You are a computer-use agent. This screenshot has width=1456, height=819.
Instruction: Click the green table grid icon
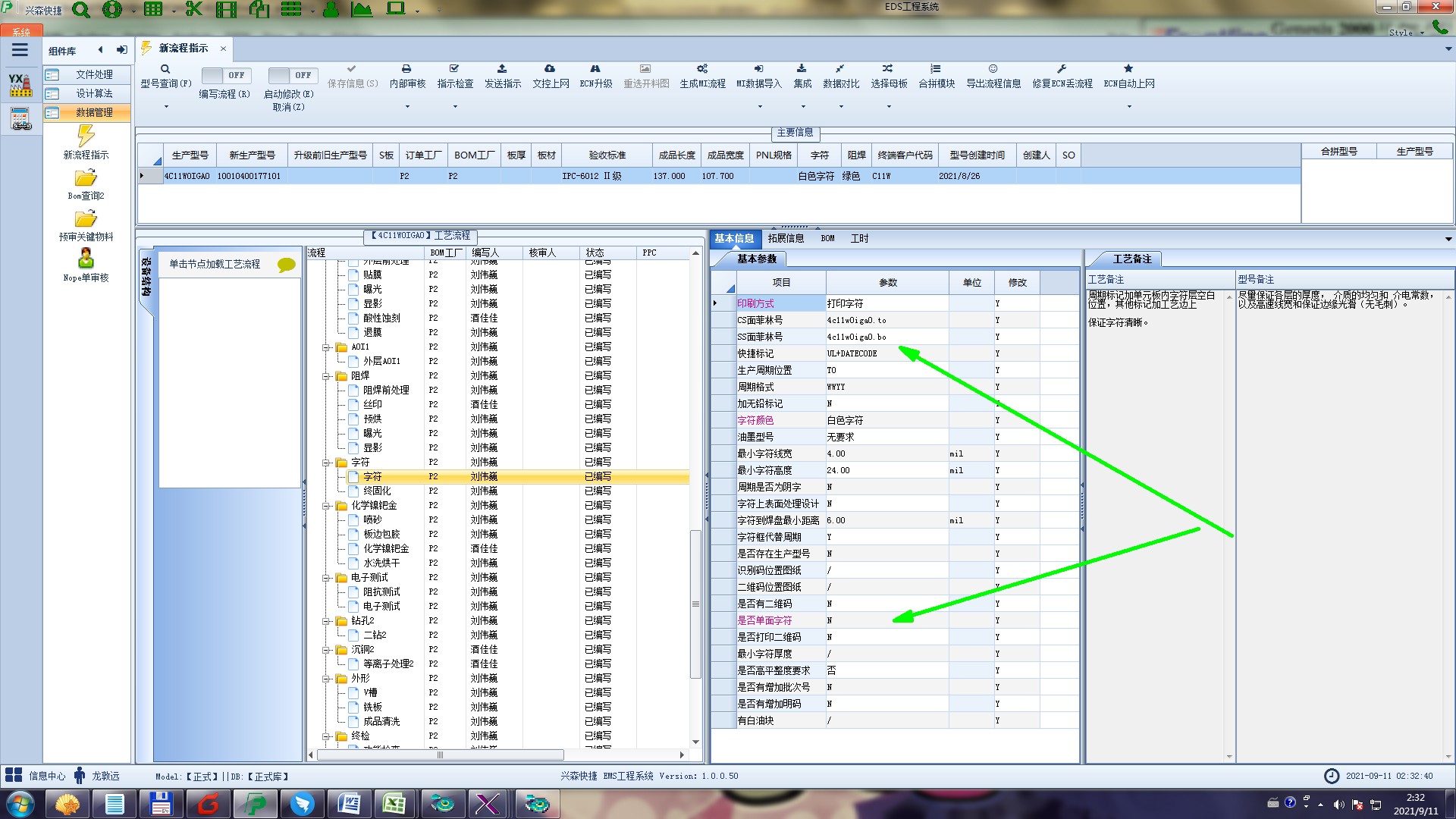coord(153,9)
